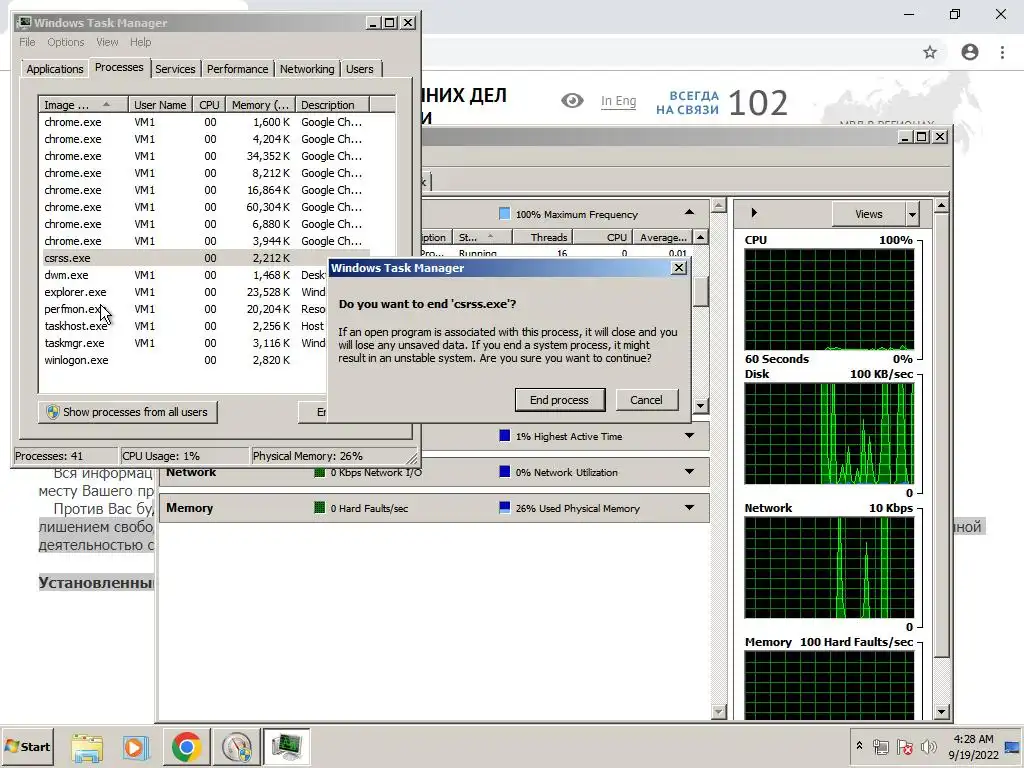Open the volume speaker tray icon
Image resolution: width=1024 pixels, height=768 pixels.
click(928, 746)
